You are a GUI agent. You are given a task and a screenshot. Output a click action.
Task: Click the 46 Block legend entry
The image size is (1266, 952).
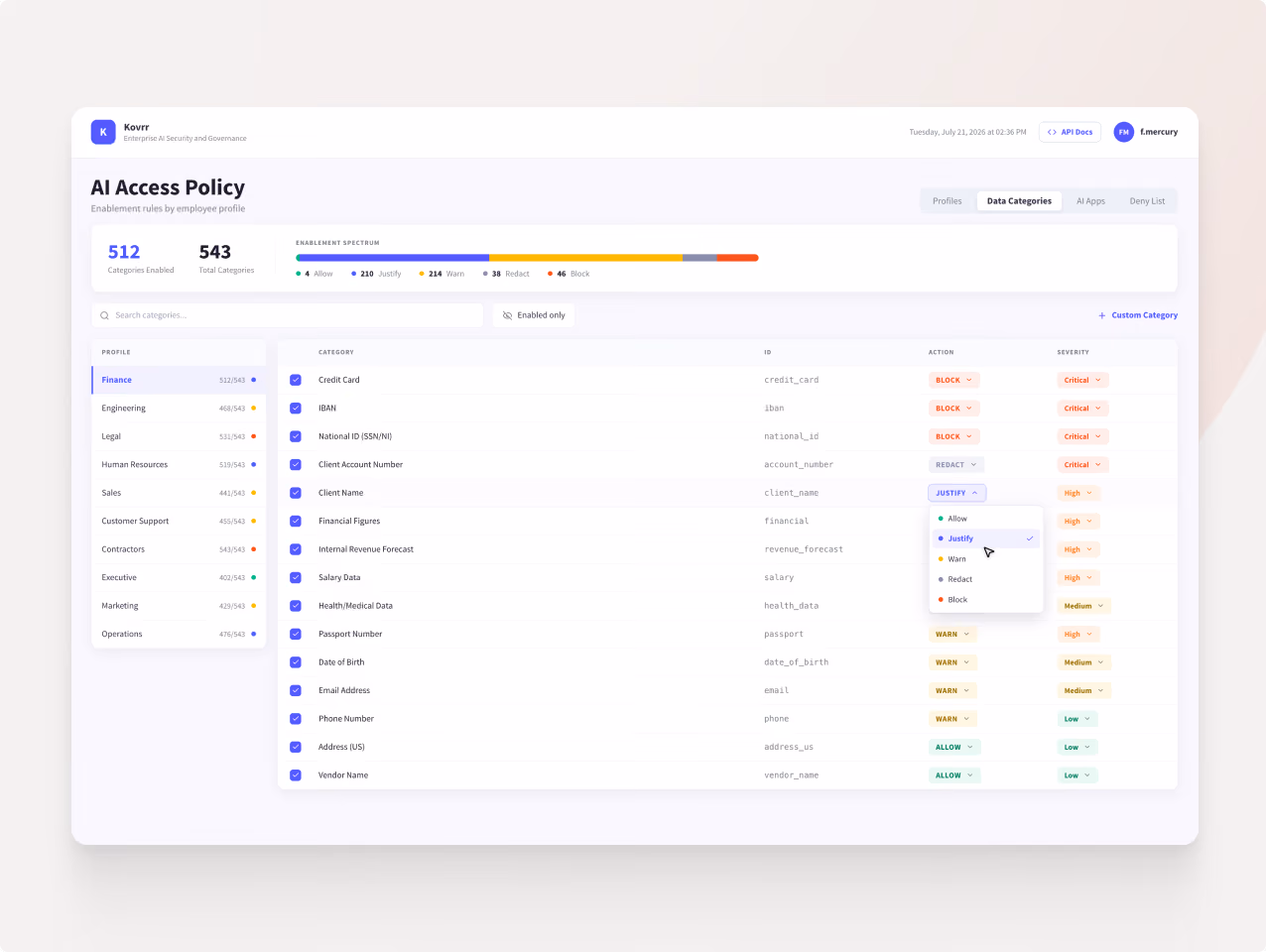pos(569,274)
